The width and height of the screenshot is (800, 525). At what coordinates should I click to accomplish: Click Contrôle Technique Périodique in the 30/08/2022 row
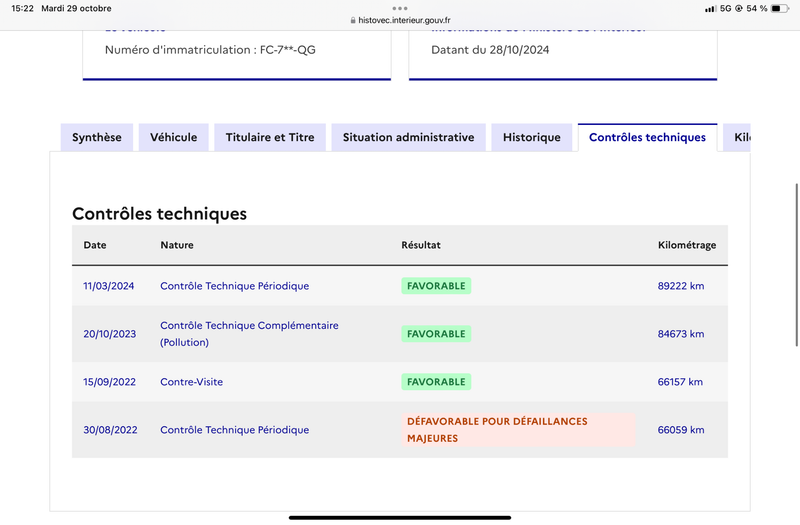point(235,430)
